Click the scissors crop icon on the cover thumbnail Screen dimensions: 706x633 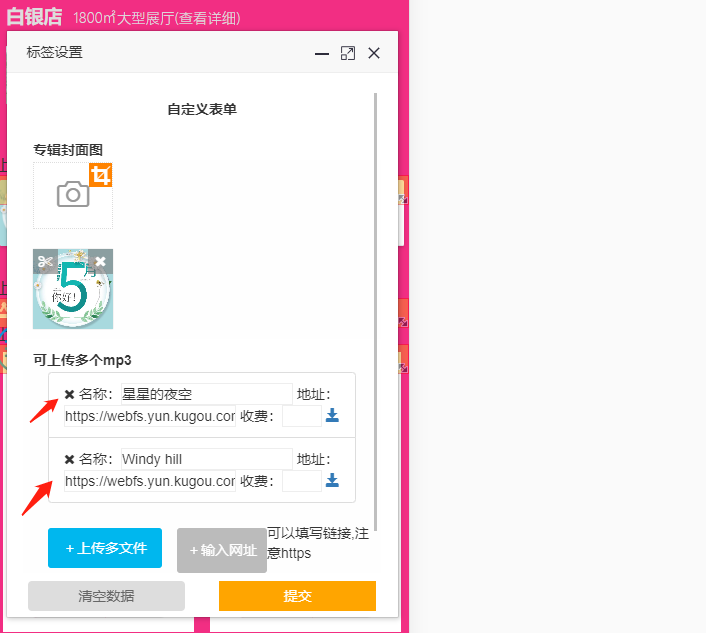(45, 261)
